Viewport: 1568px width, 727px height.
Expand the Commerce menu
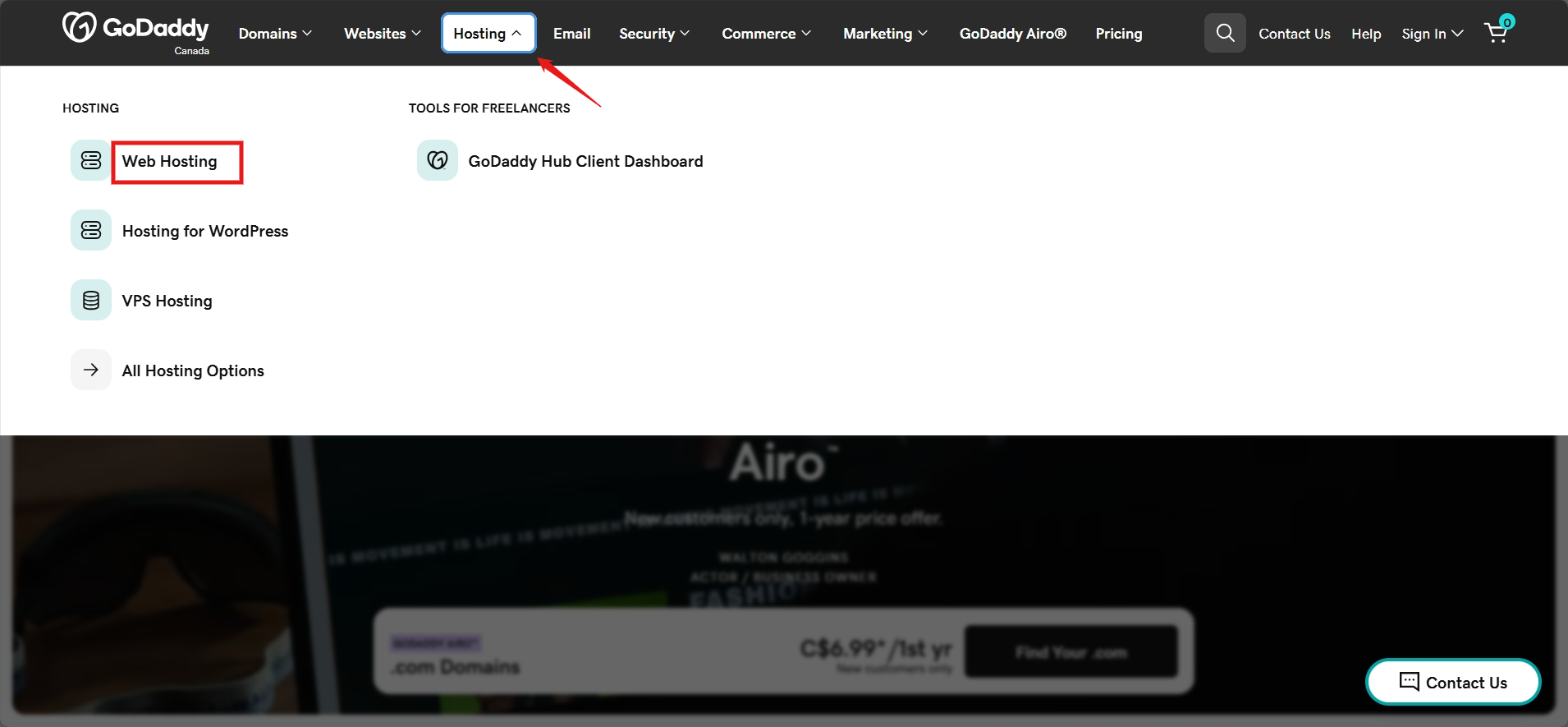coord(767,34)
